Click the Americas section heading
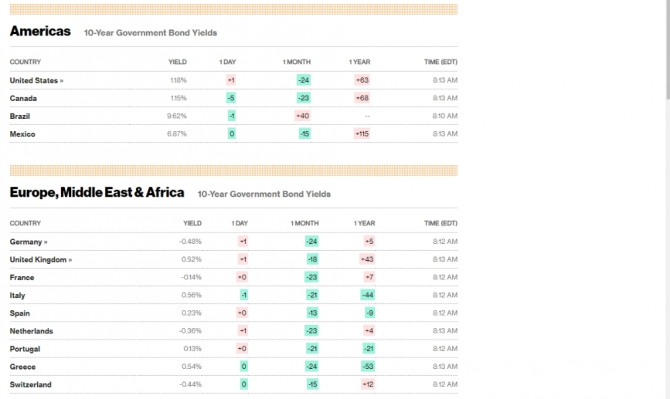Image resolution: width=670 pixels, height=399 pixels. click(x=40, y=31)
